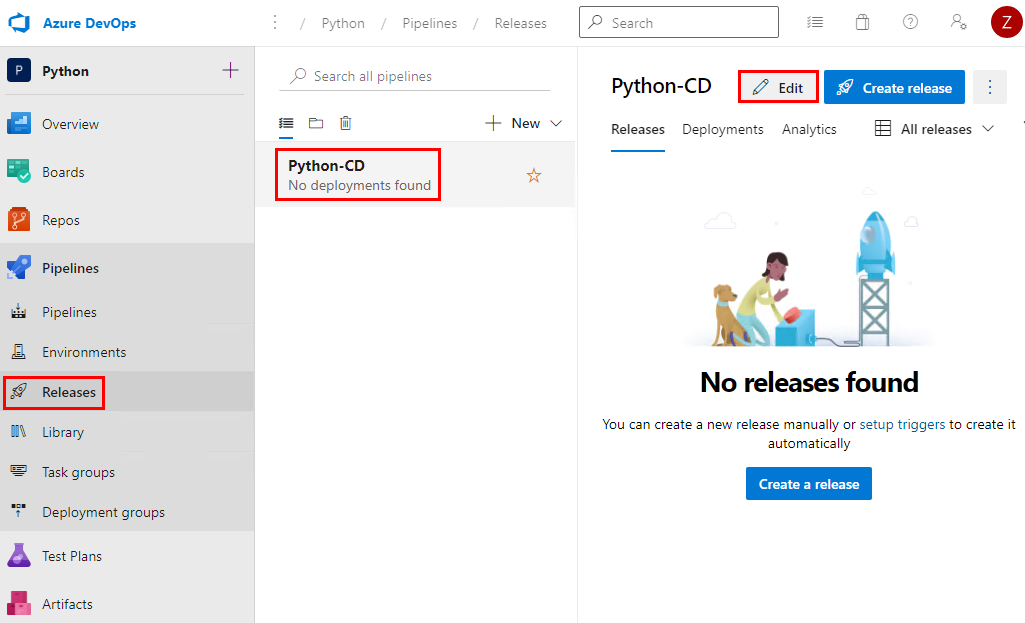Screen dimensions: 1025x623
Task: Click the Test Plans flask icon
Action: 19,555
